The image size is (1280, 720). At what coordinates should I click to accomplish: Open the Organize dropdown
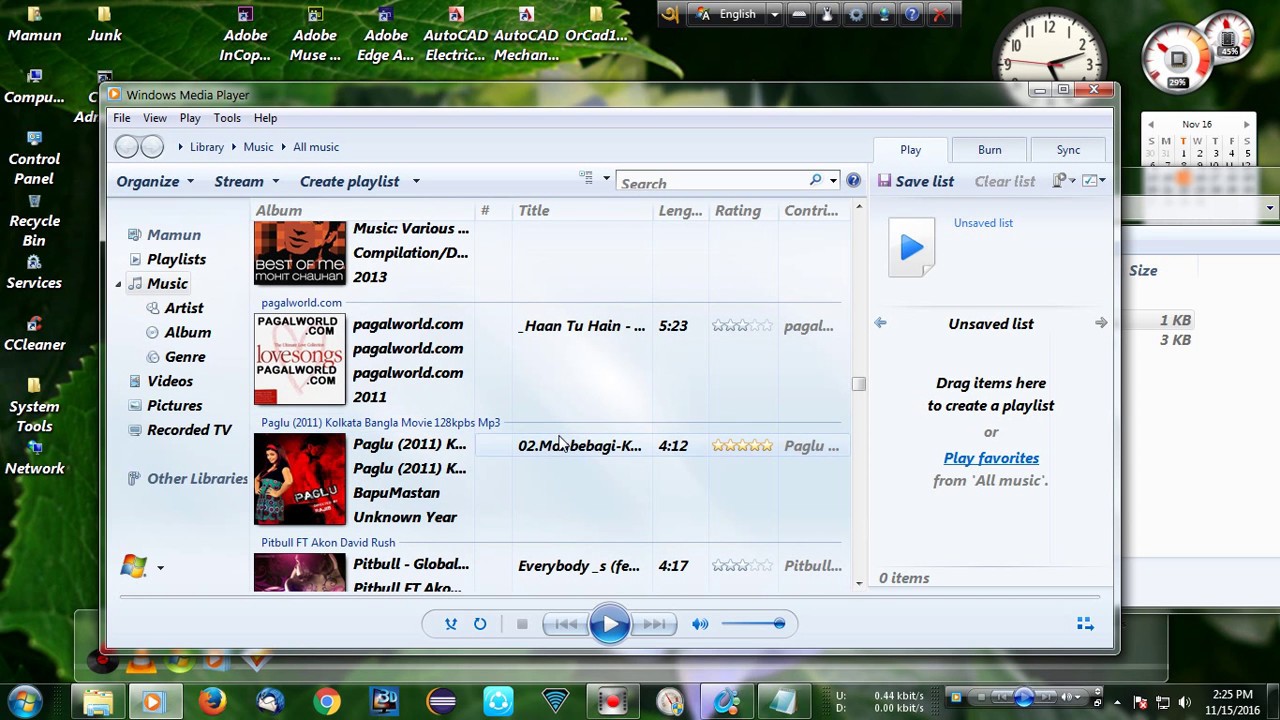tap(155, 181)
